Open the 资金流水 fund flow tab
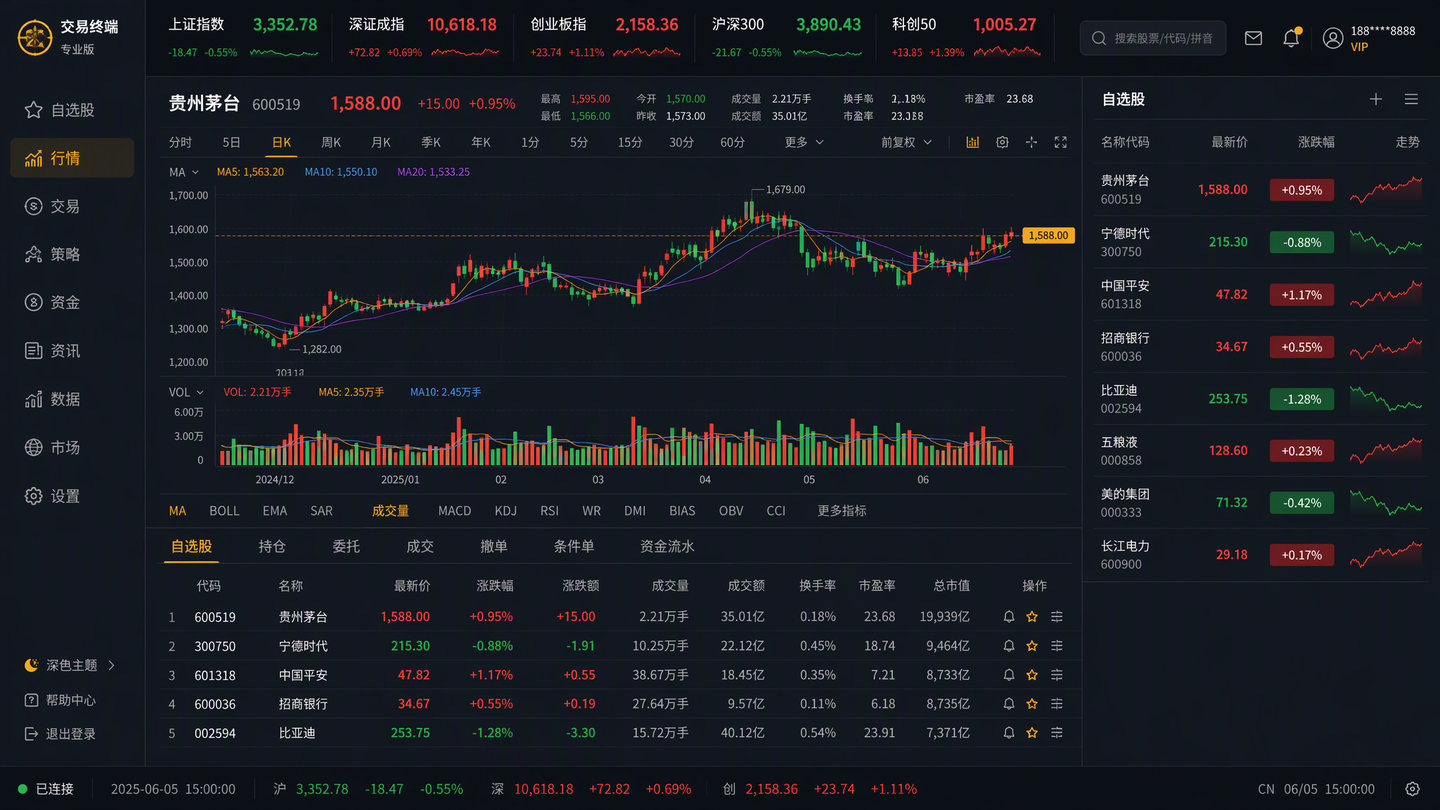Viewport: 1440px width, 810px height. [x=667, y=546]
